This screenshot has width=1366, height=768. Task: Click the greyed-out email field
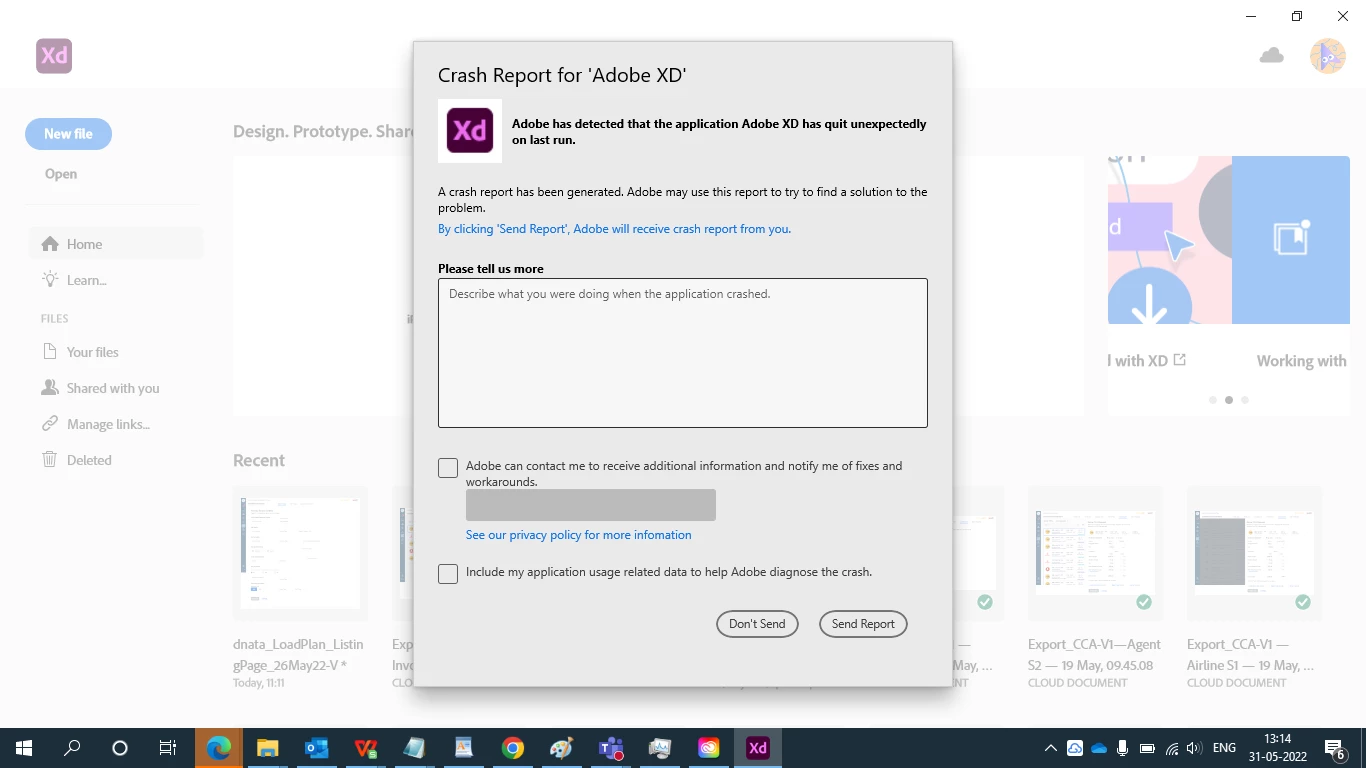(591, 505)
